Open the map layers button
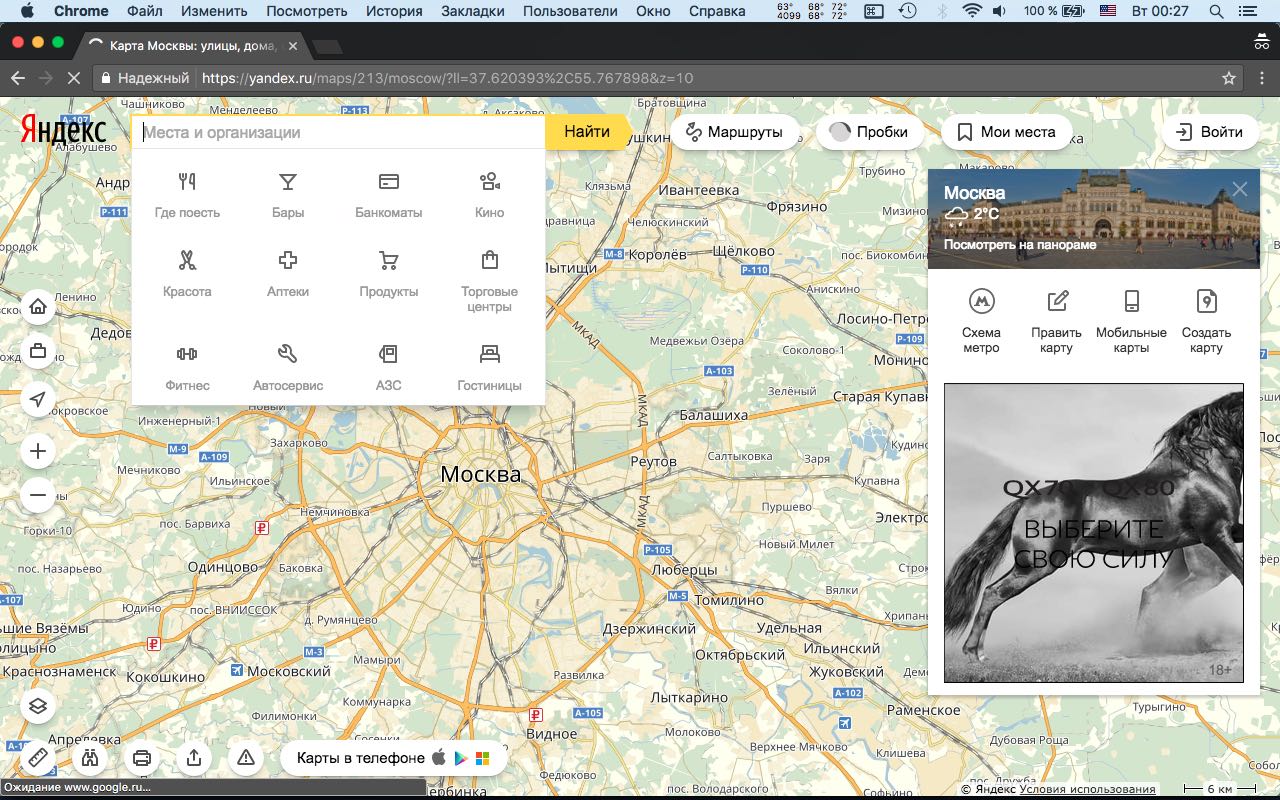The width and height of the screenshot is (1280, 800). point(38,707)
